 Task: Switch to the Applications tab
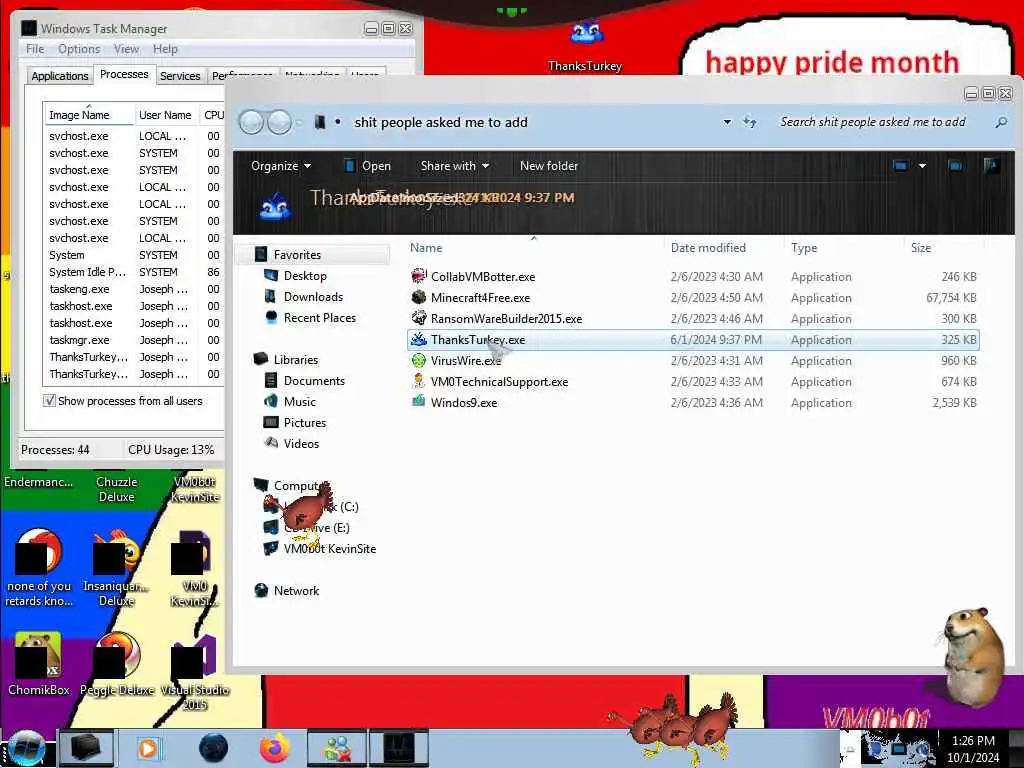click(59, 76)
